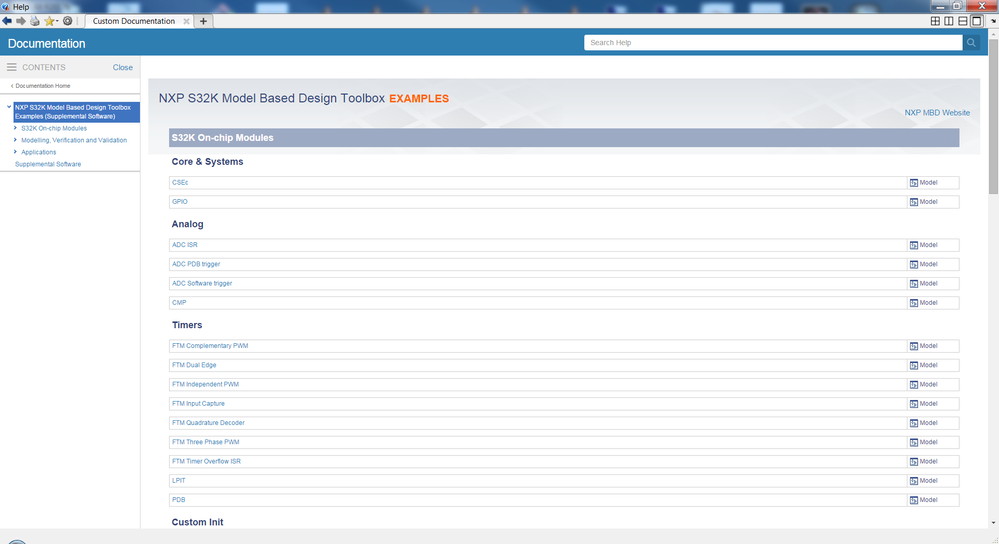Viewport: 999px width, 544px height.
Task: Open the ADC PDB trigger example
Action: (x=196, y=264)
